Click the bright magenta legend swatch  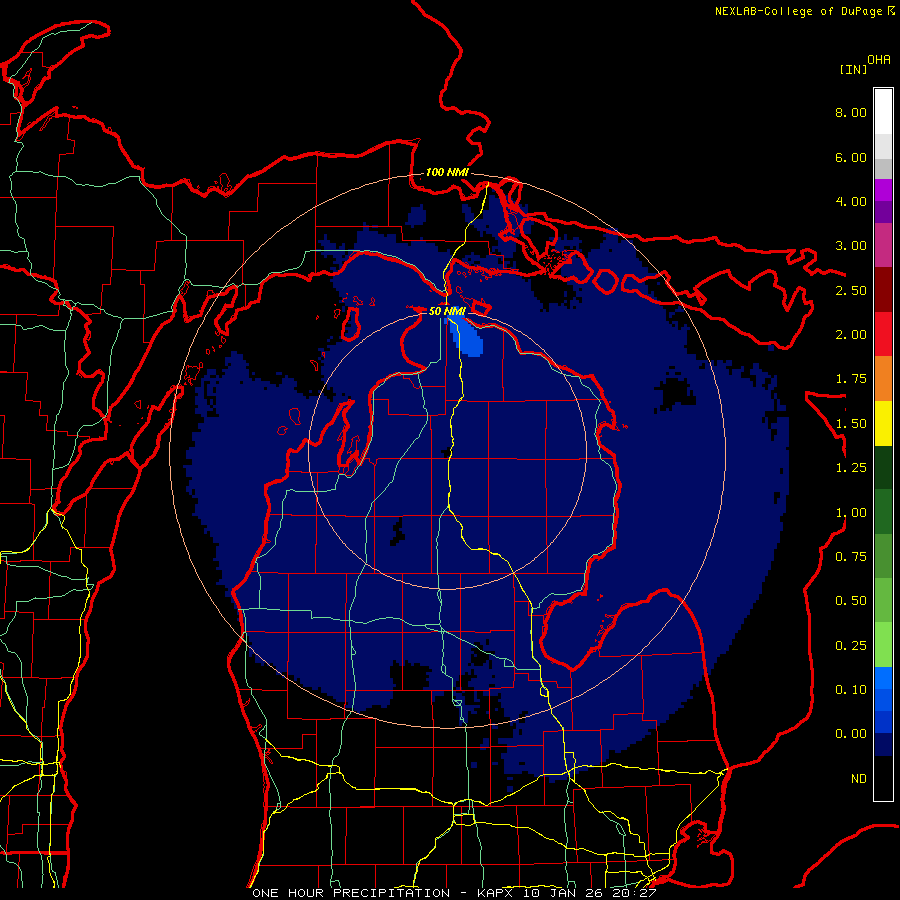tap(883, 191)
